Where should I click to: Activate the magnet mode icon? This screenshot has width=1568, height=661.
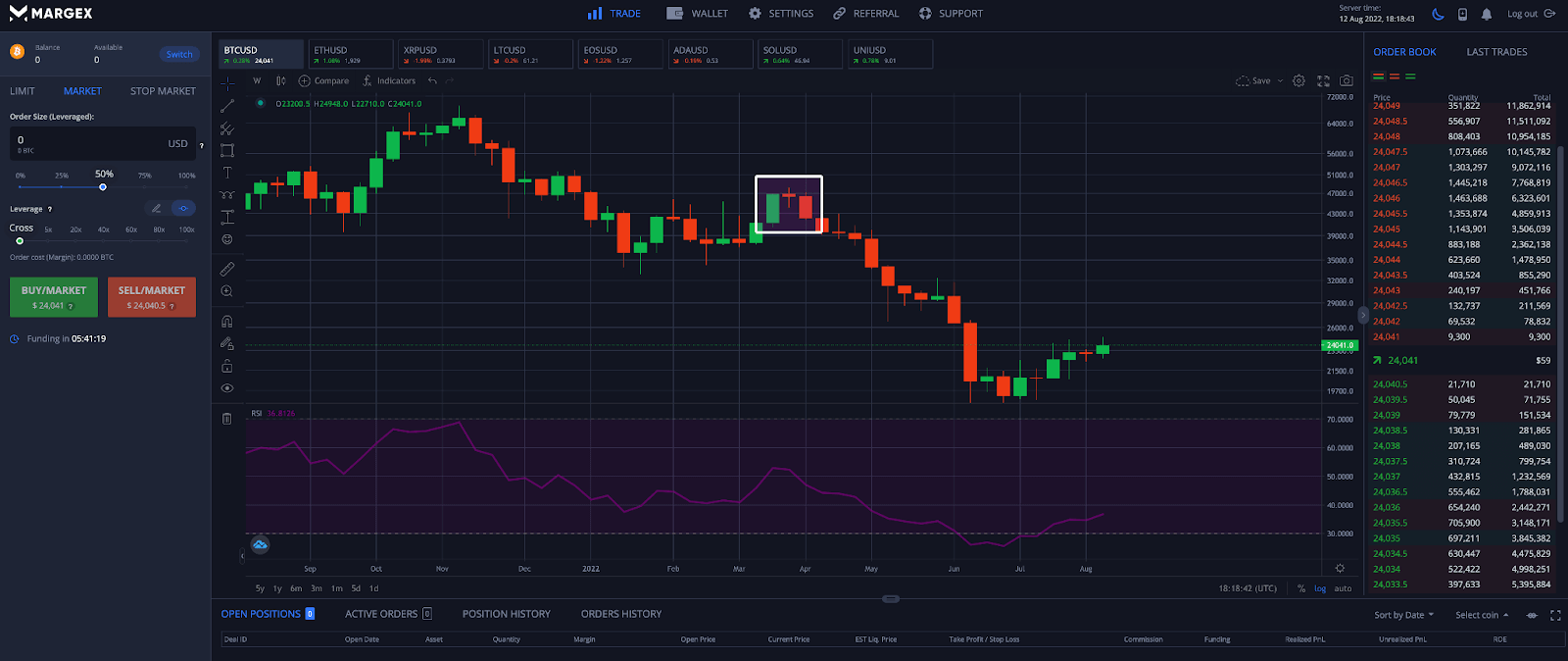[227, 322]
